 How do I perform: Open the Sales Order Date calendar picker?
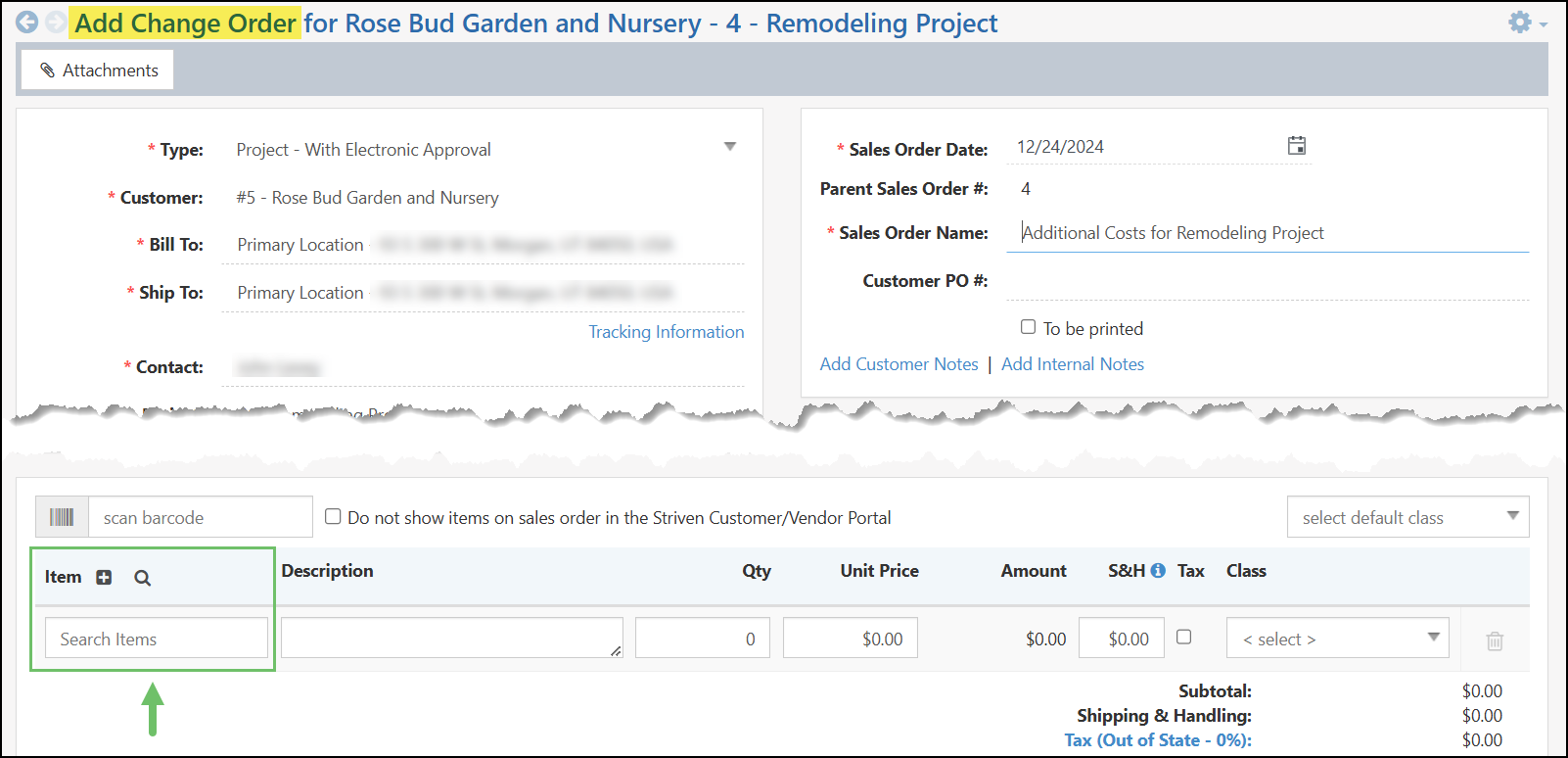click(1297, 146)
